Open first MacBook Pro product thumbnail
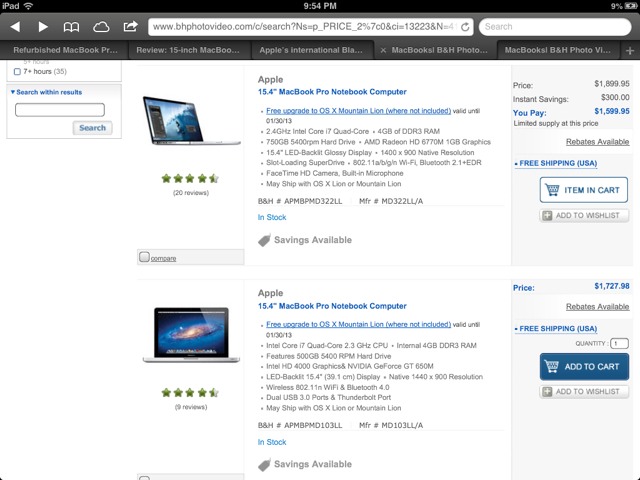Screen dimensions: 640x480 click(x=191, y=120)
